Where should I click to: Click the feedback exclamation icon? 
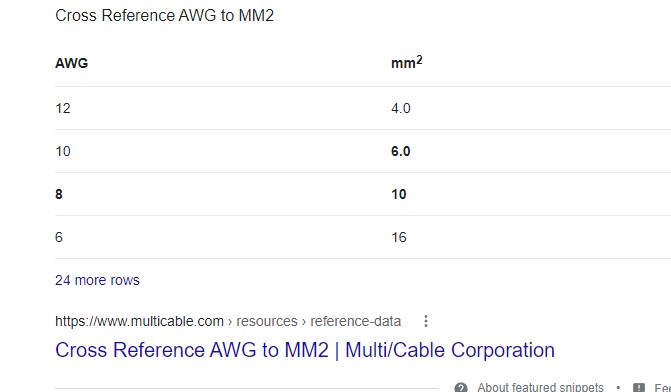point(638,387)
